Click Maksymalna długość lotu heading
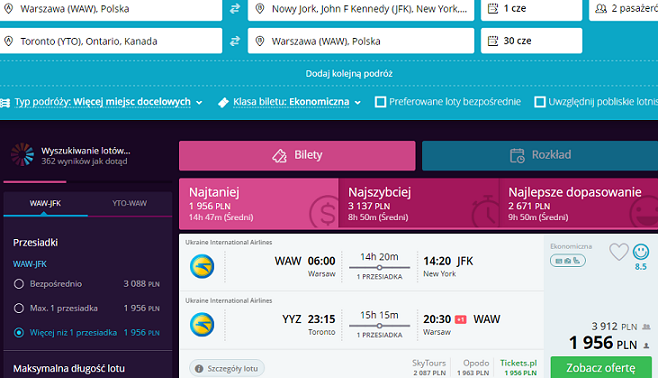This screenshot has height=378, width=658. click(x=69, y=369)
